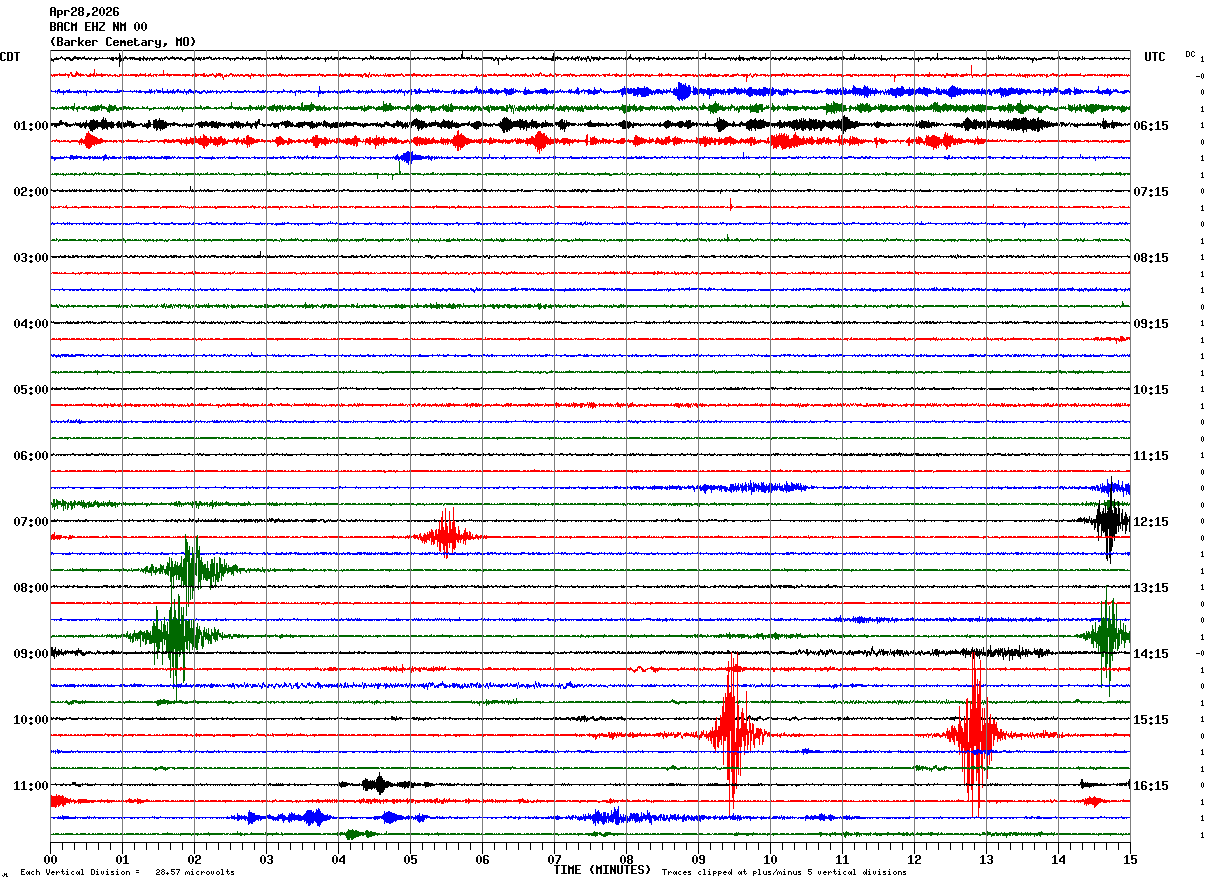The height and width of the screenshot is (886, 1210).
Task: Click the CDT timezone label
Action: pos(10,57)
